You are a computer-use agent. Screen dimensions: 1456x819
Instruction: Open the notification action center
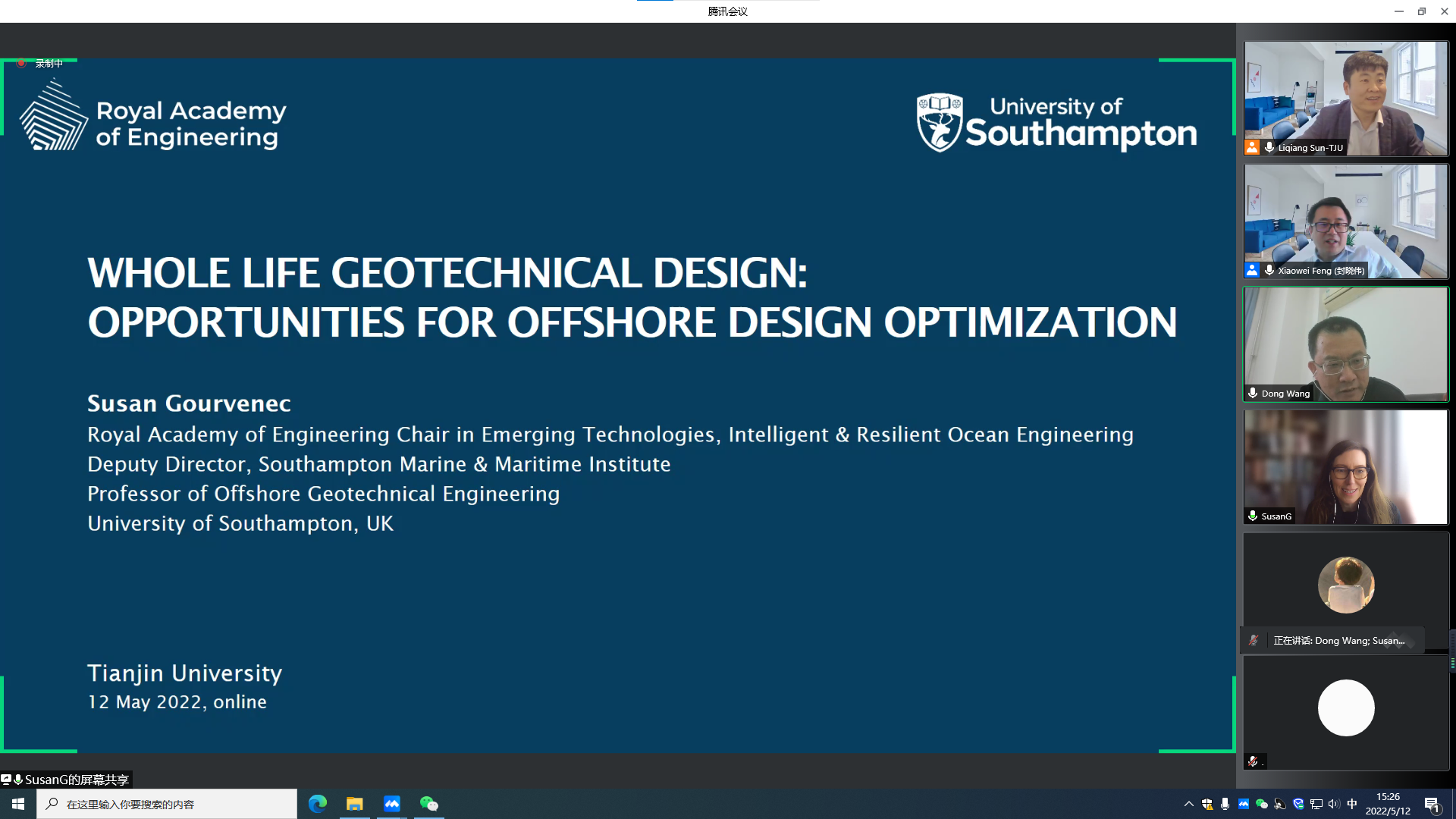(x=1432, y=804)
